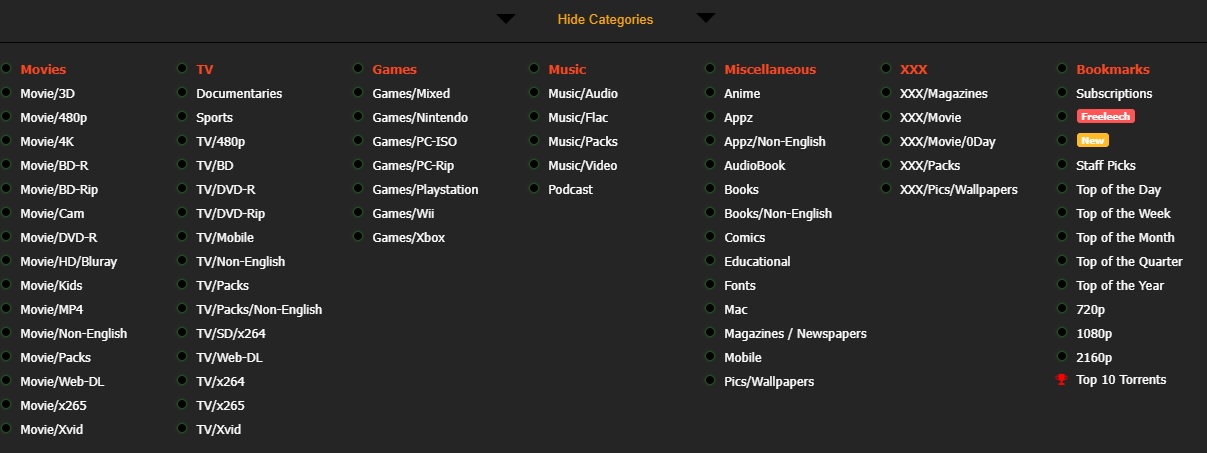This screenshot has height=453, width=1207.
Task: Go to Top of the Week
Action: pos(1123,214)
